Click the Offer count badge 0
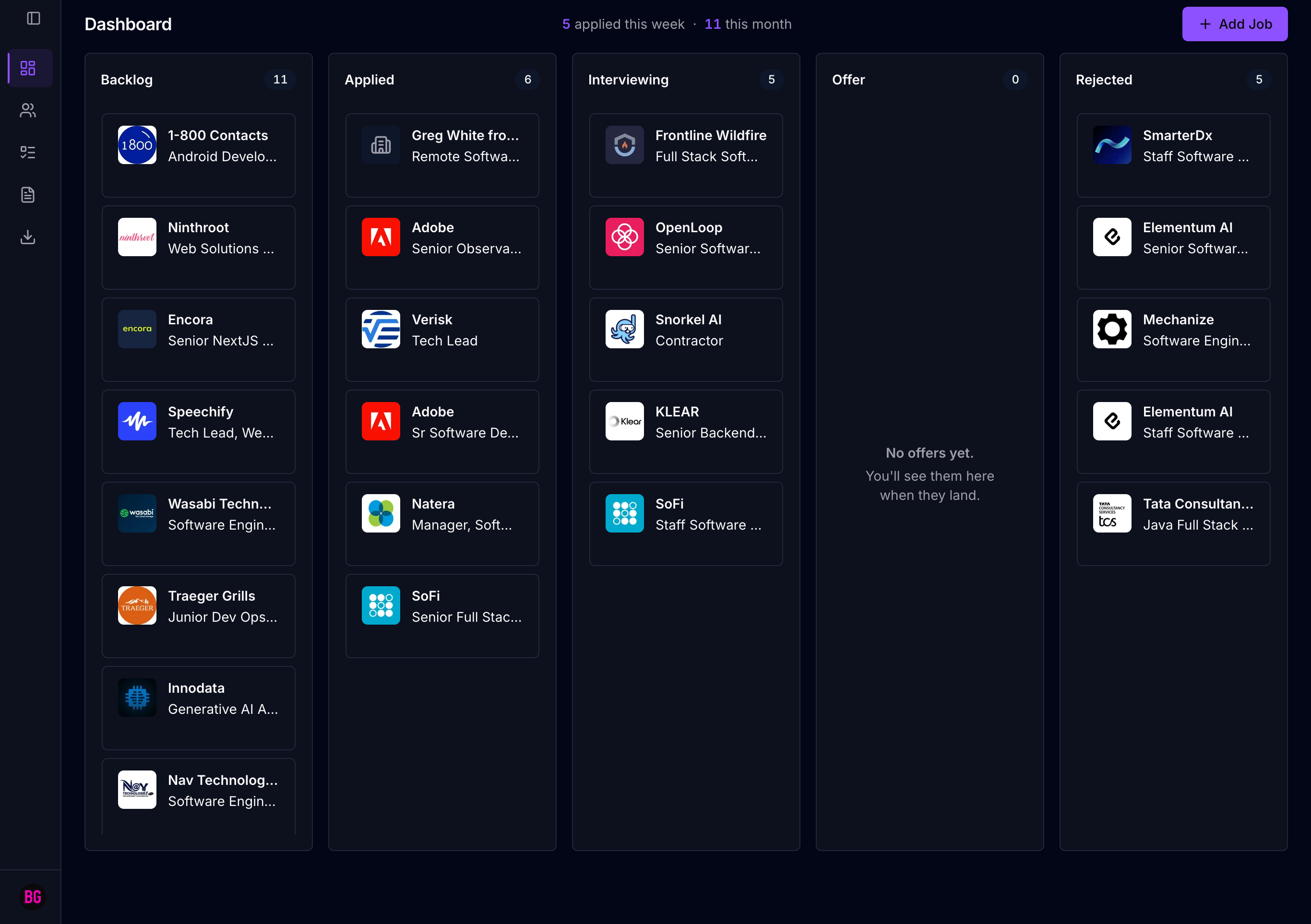Image resolution: width=1311 pixels, height=924 pixels. [x=1015, y=79]
